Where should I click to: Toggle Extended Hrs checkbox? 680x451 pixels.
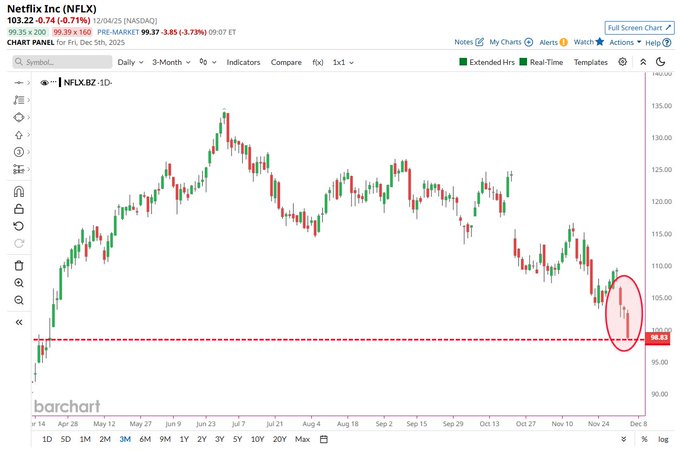tap(463, 62)
